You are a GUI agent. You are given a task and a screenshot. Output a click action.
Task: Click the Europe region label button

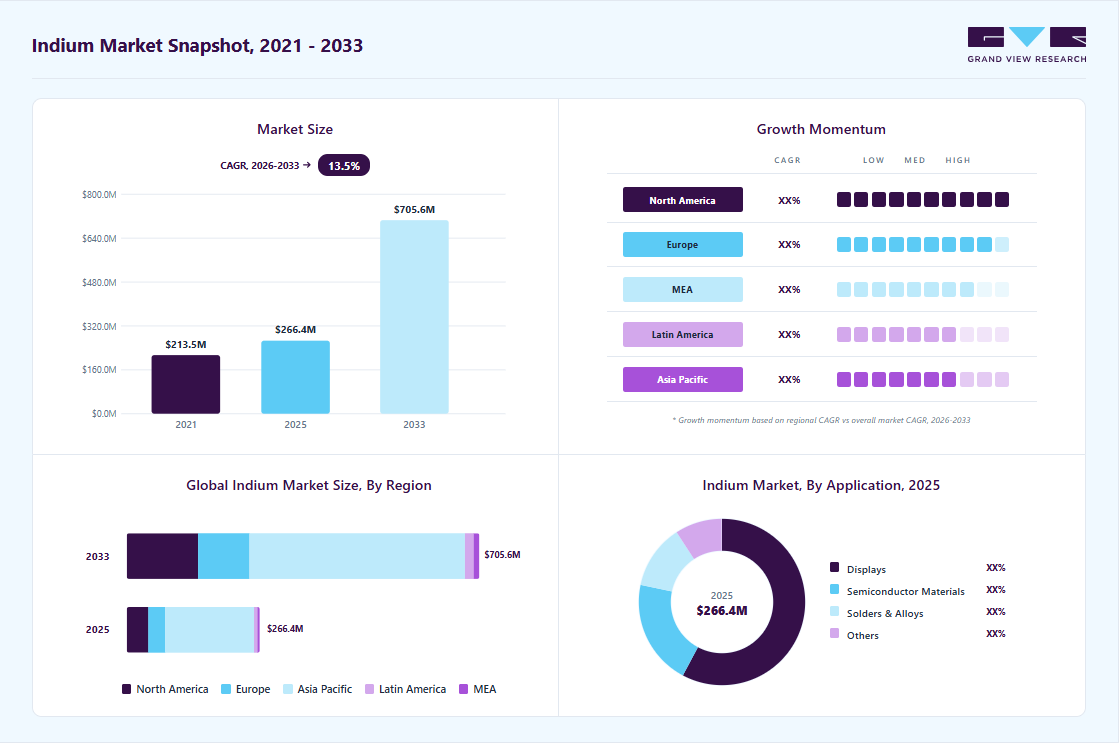point(682,244)
